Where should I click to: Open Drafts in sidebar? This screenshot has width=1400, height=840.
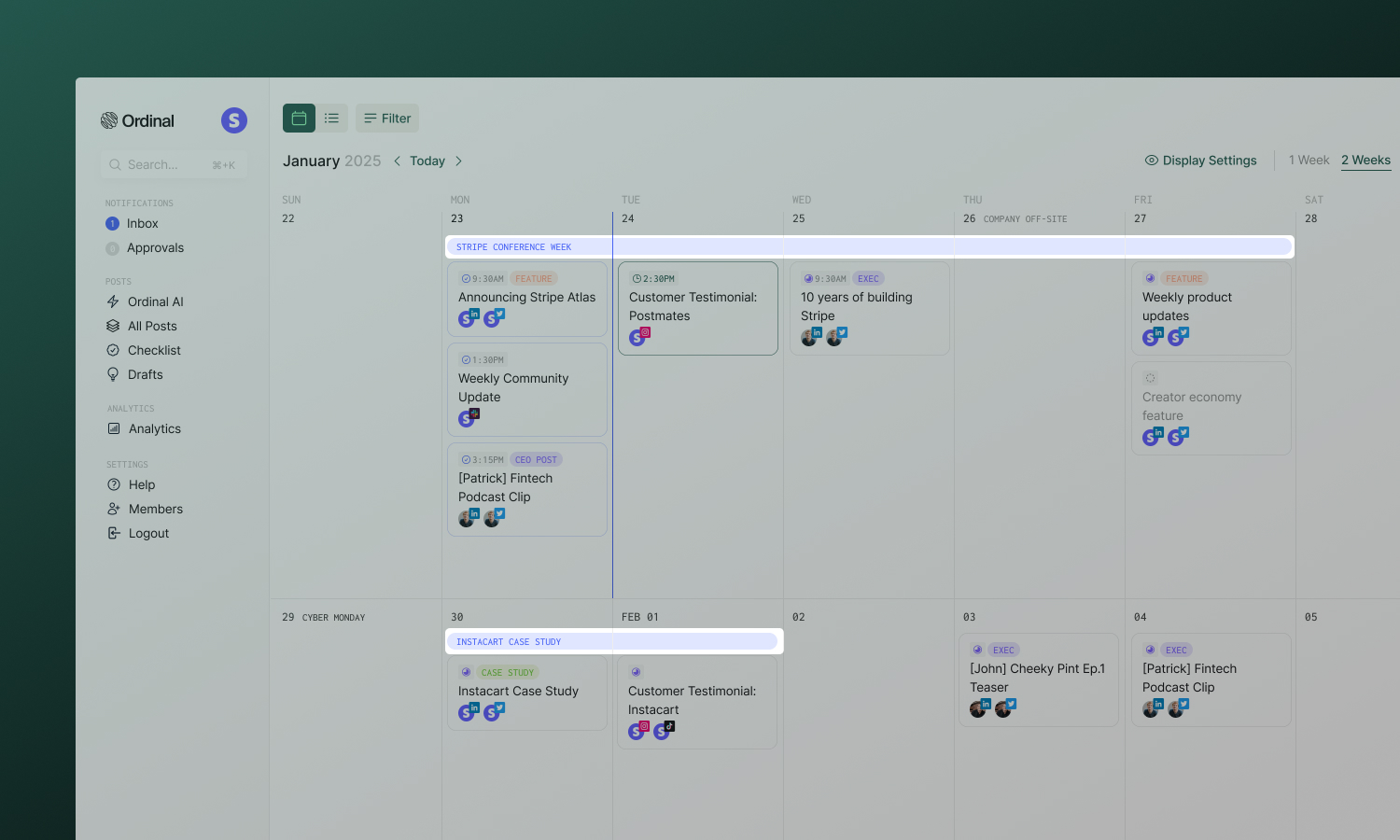point(145,374)
